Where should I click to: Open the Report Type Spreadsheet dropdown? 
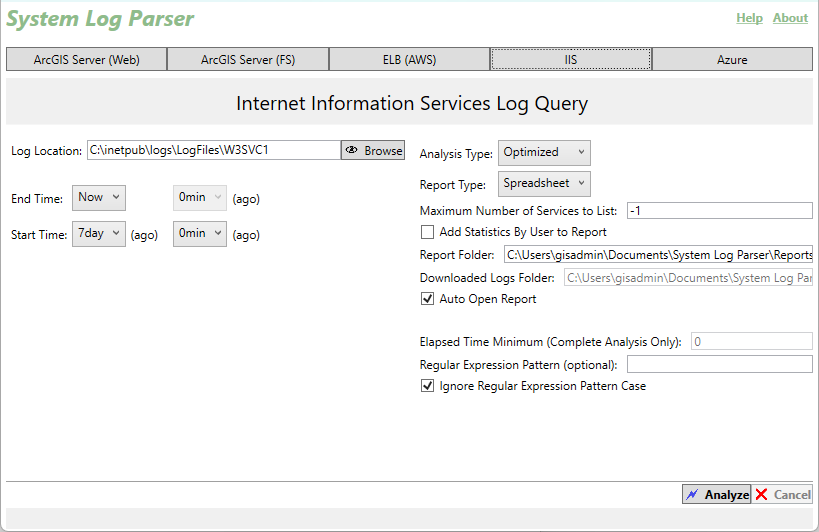click(x=544, y=184)
